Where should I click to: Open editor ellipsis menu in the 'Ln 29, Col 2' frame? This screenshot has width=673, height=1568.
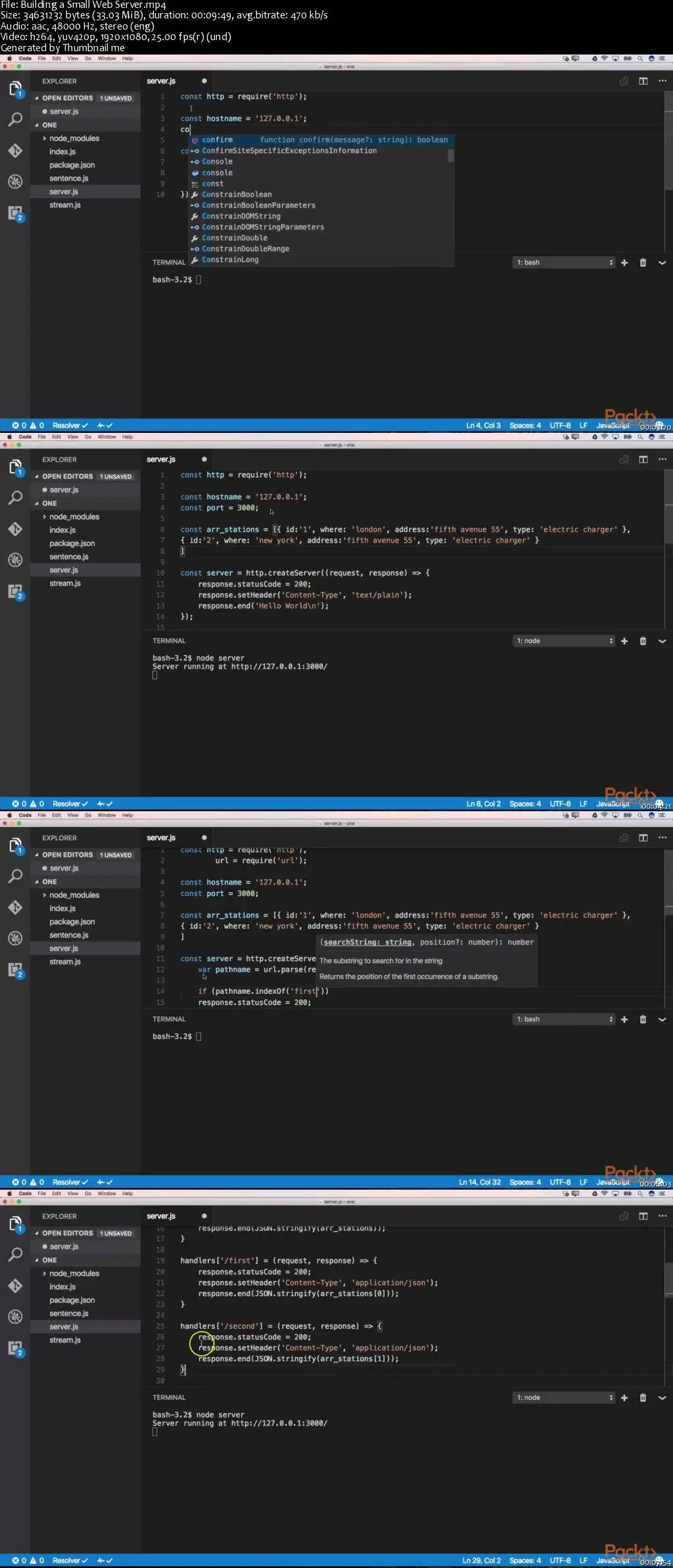coord(662,1217)
